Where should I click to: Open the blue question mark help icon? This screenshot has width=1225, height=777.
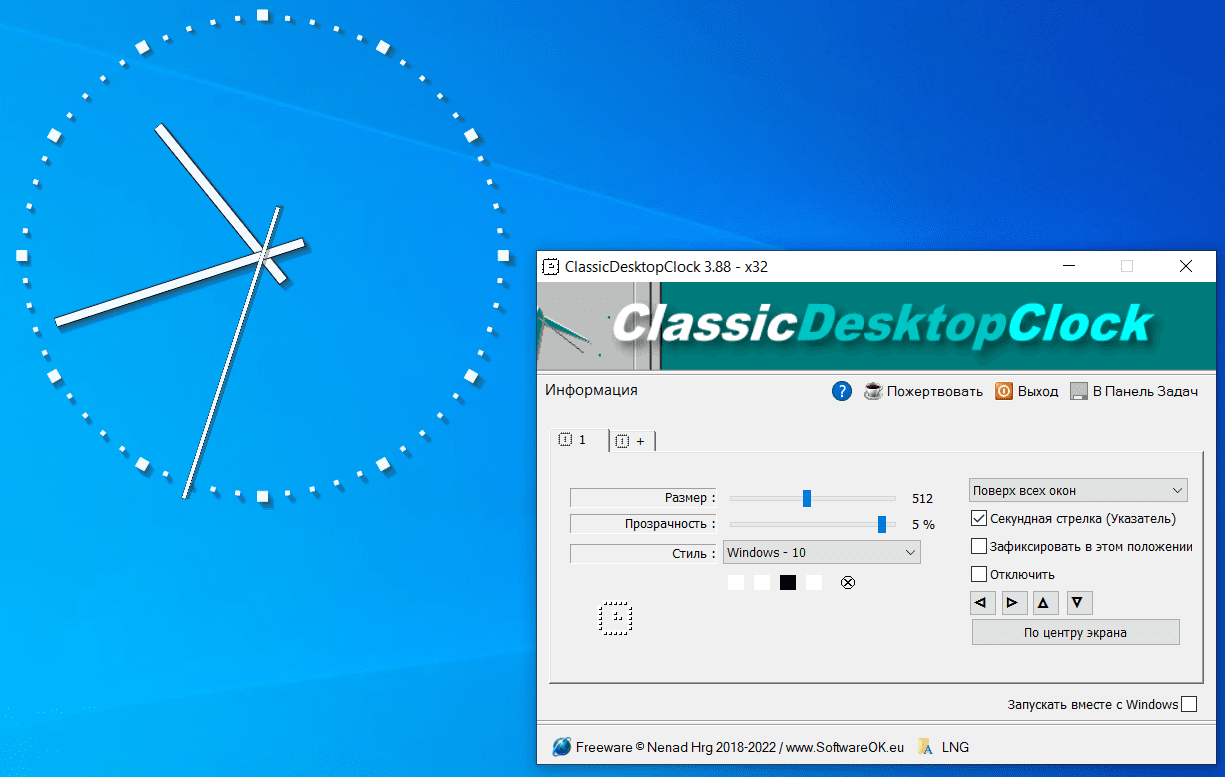click(x=842, y=391)
